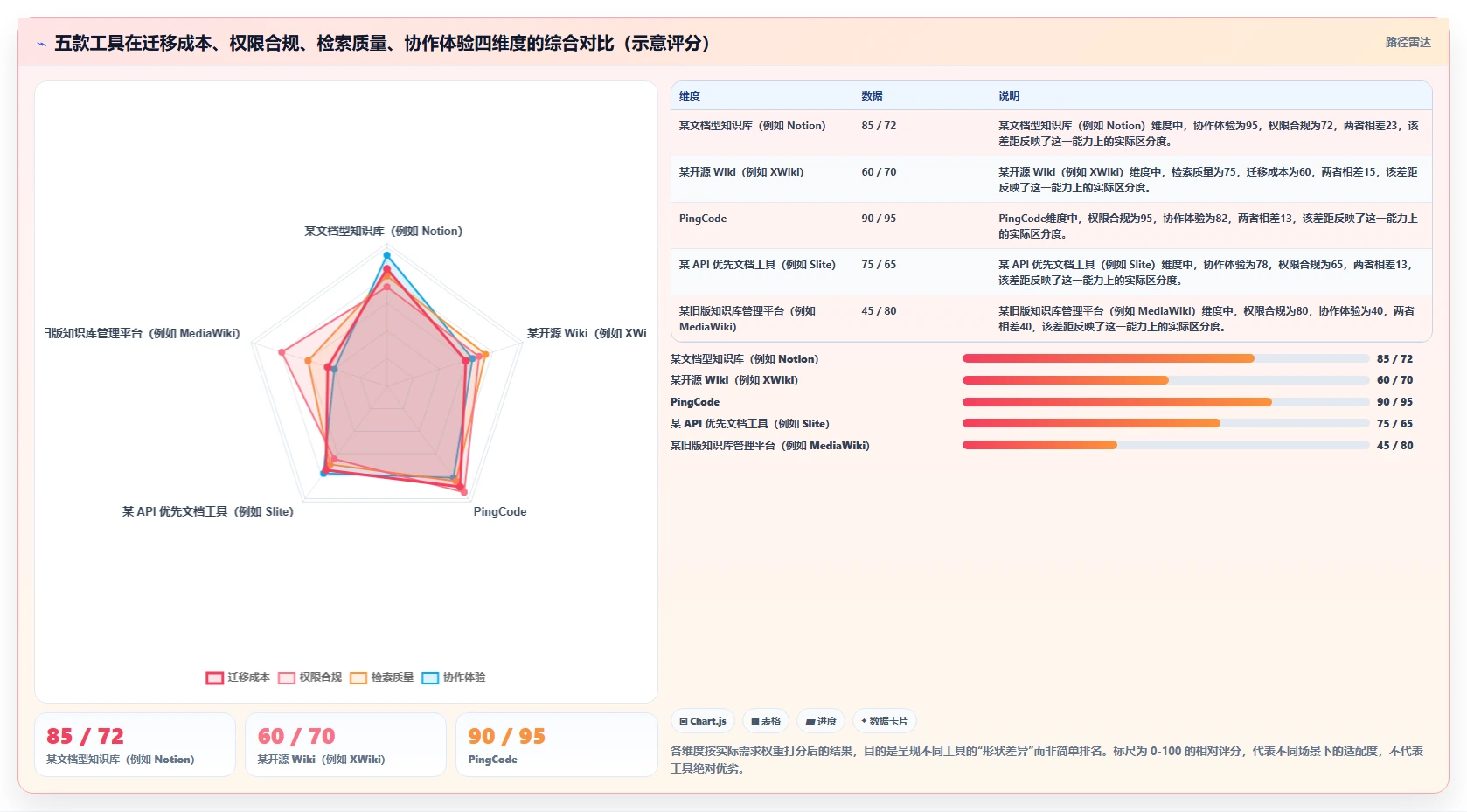Click the 维度 column header
Image resolution: width=1467 pixels, height=812 pixels.
[690, 96]
